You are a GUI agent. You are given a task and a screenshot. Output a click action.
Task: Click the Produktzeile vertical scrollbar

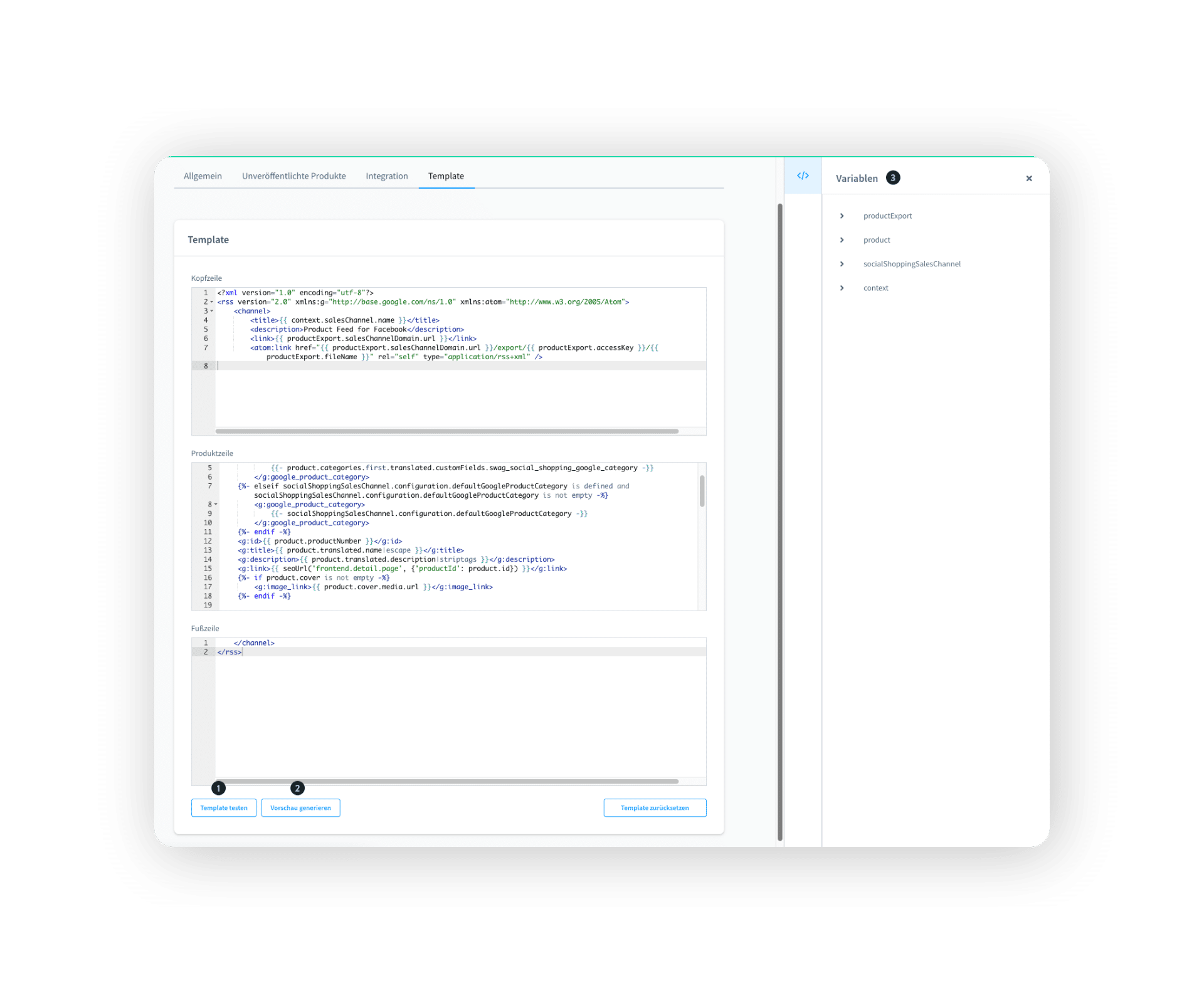(x=702, y=491)
